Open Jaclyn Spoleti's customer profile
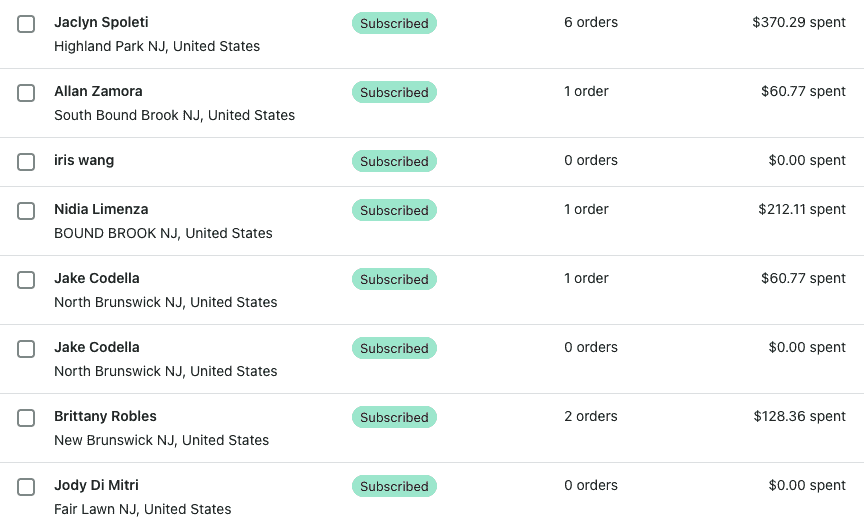This screenshot has height=531, width=864. (x=101, y=22)
